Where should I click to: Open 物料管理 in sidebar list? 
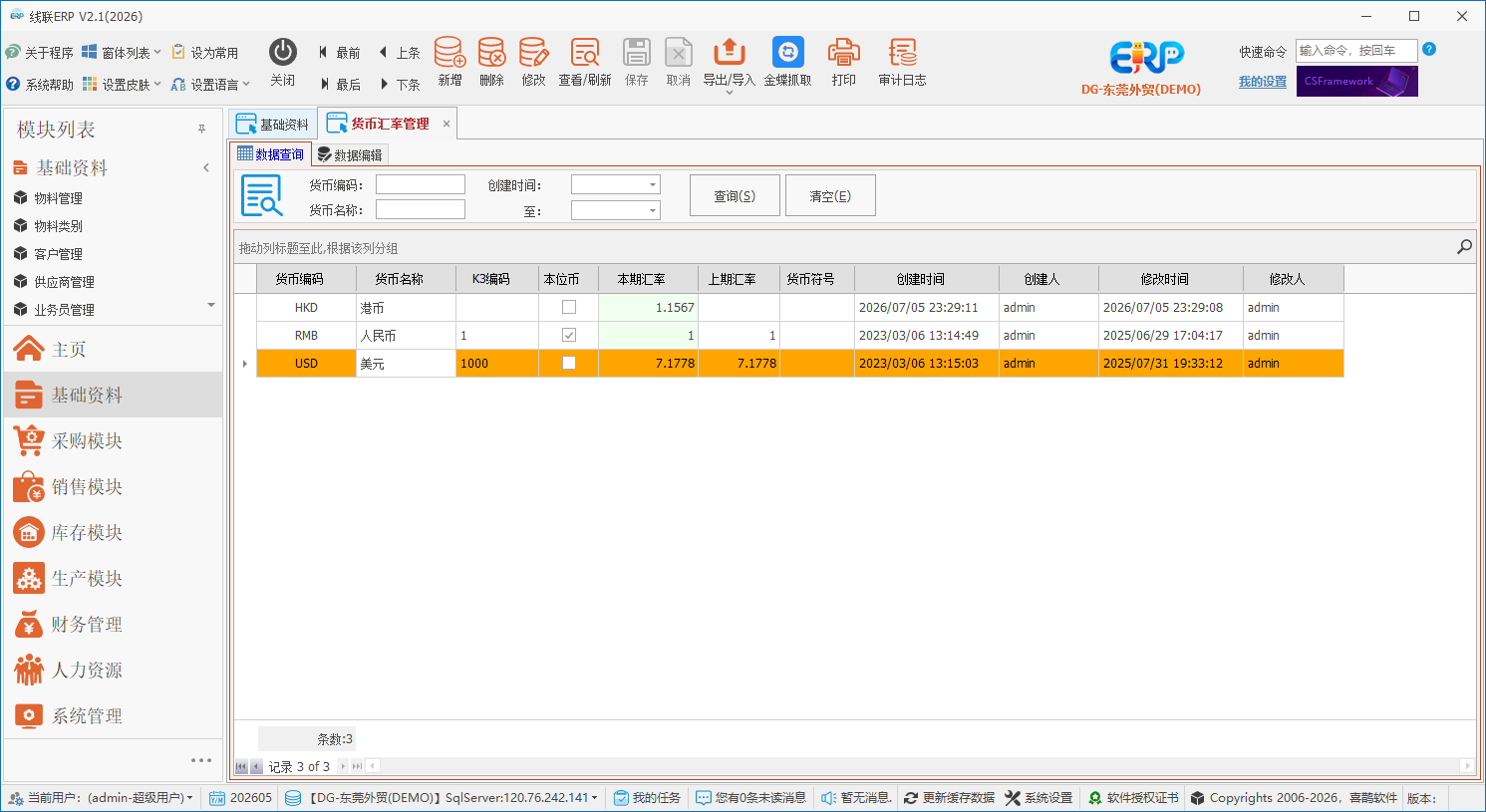[x=58, y=198]
